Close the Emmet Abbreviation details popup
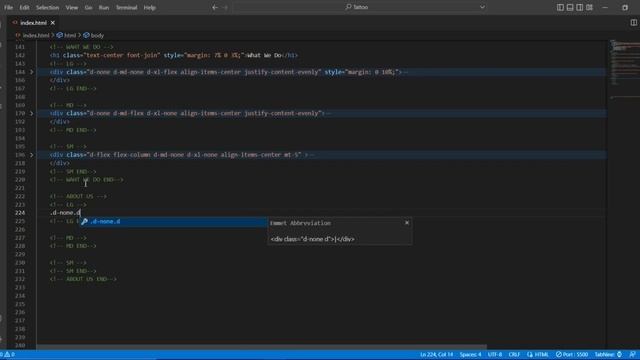The width and height of the screenshot is (640, 360). tap(407, 223)
